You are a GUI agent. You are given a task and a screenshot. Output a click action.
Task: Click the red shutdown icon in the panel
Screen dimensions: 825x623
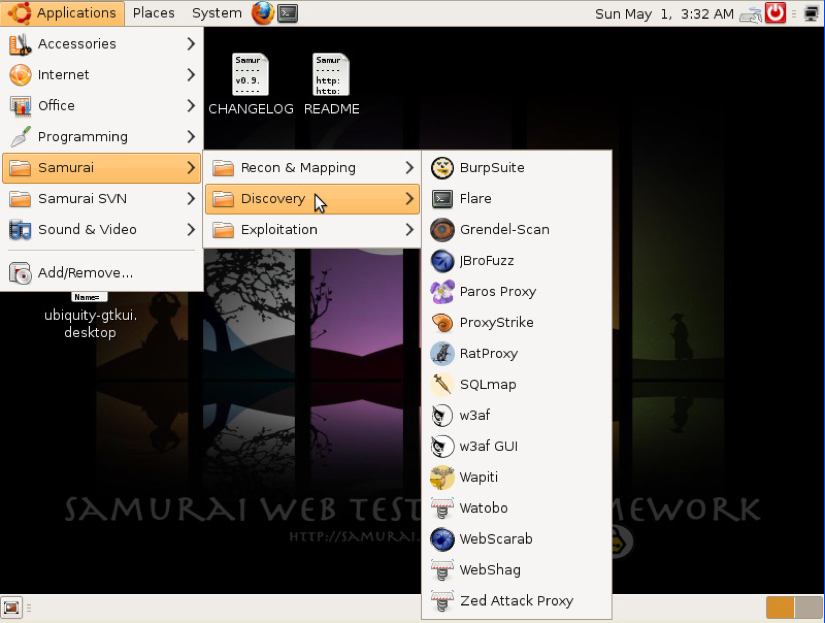776,13
